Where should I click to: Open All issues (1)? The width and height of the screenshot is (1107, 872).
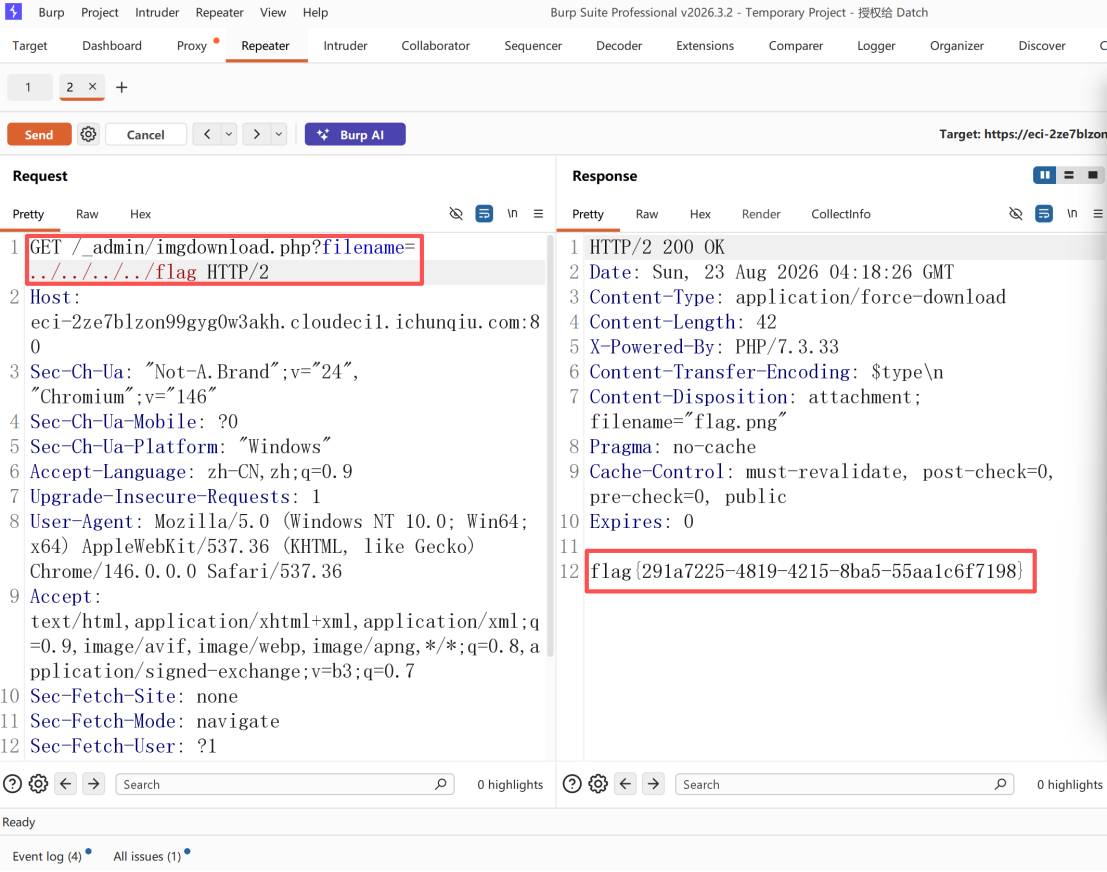point(147,856)
